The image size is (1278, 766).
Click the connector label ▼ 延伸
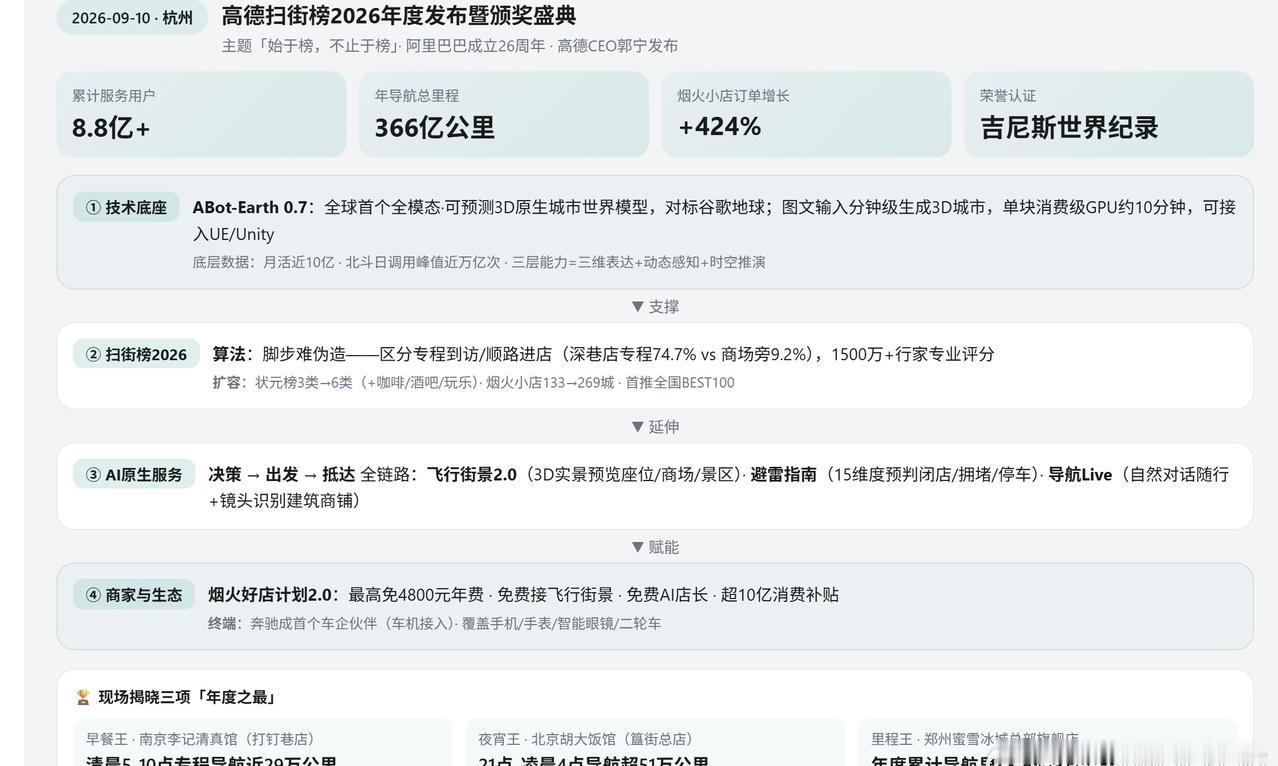click(x=655, y=426)
